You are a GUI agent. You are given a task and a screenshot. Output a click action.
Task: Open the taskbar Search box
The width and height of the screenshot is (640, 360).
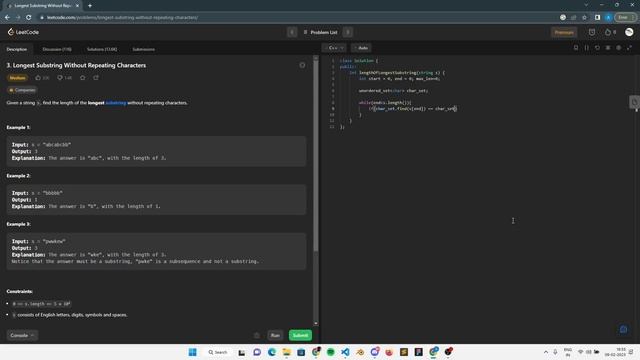tap(218, 352)
